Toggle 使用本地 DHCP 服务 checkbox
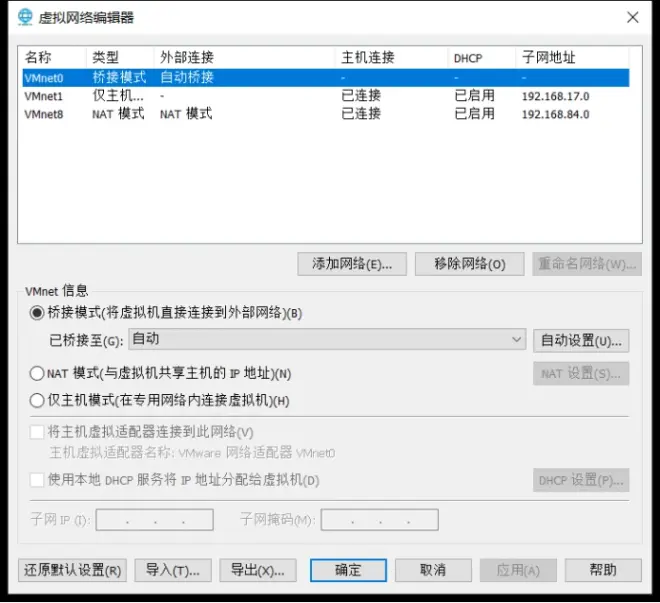Viewport: 660px width, 603px height. pyautogui.click(x=37, y=480)
